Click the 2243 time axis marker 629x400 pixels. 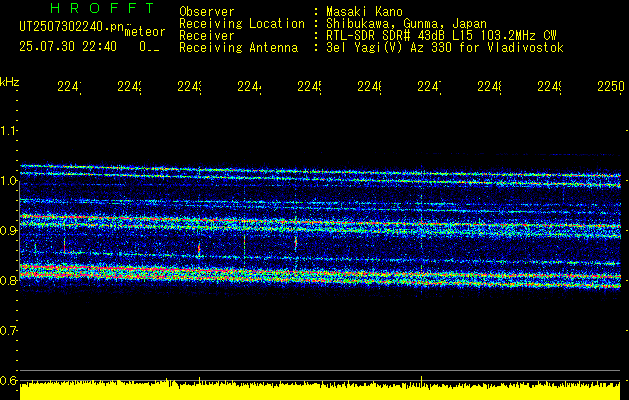tap(189, 87)
